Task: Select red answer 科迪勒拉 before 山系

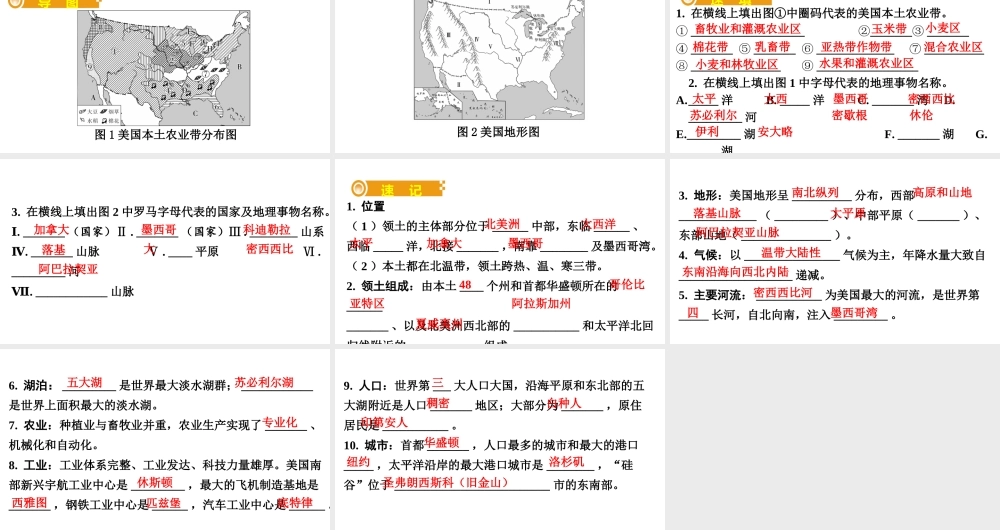Action: 267,230
